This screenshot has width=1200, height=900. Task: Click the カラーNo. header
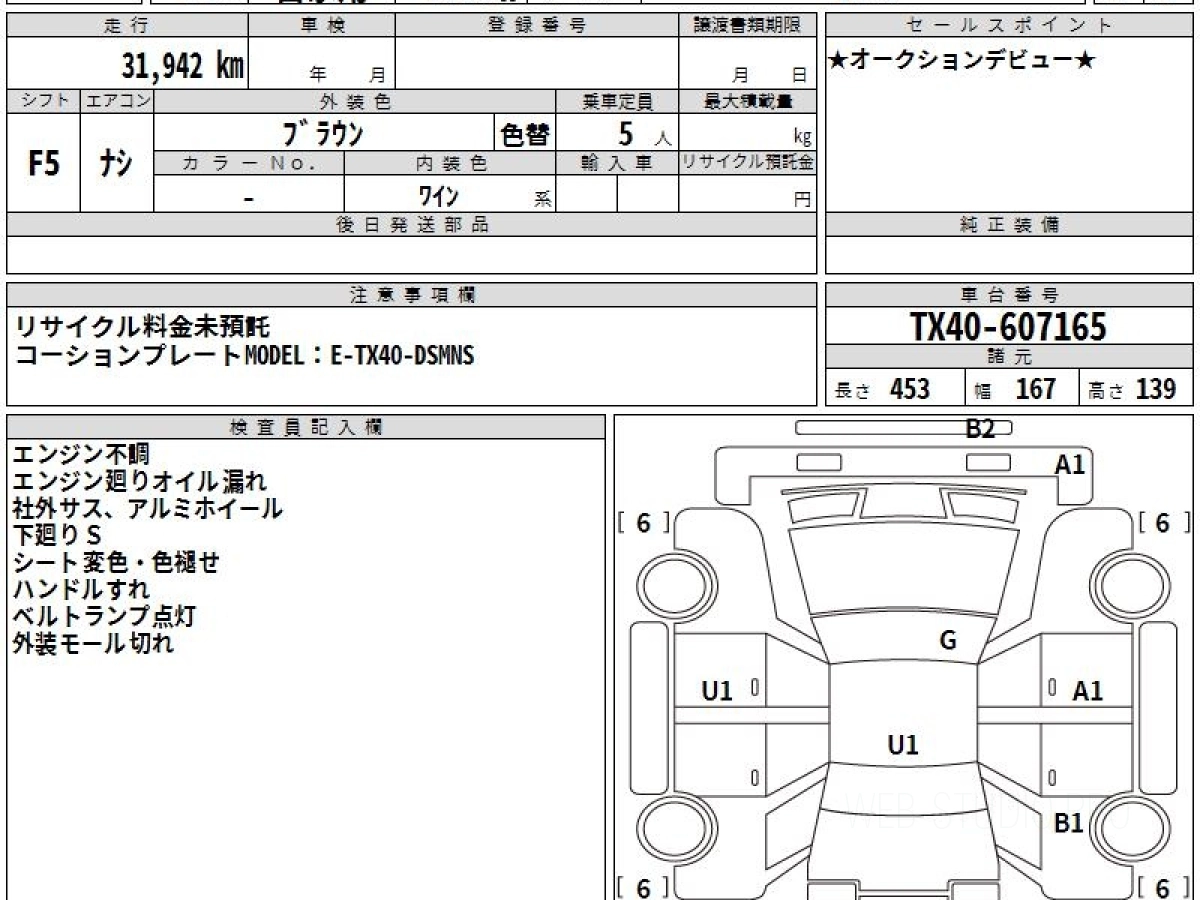click(x=249, y=164)
